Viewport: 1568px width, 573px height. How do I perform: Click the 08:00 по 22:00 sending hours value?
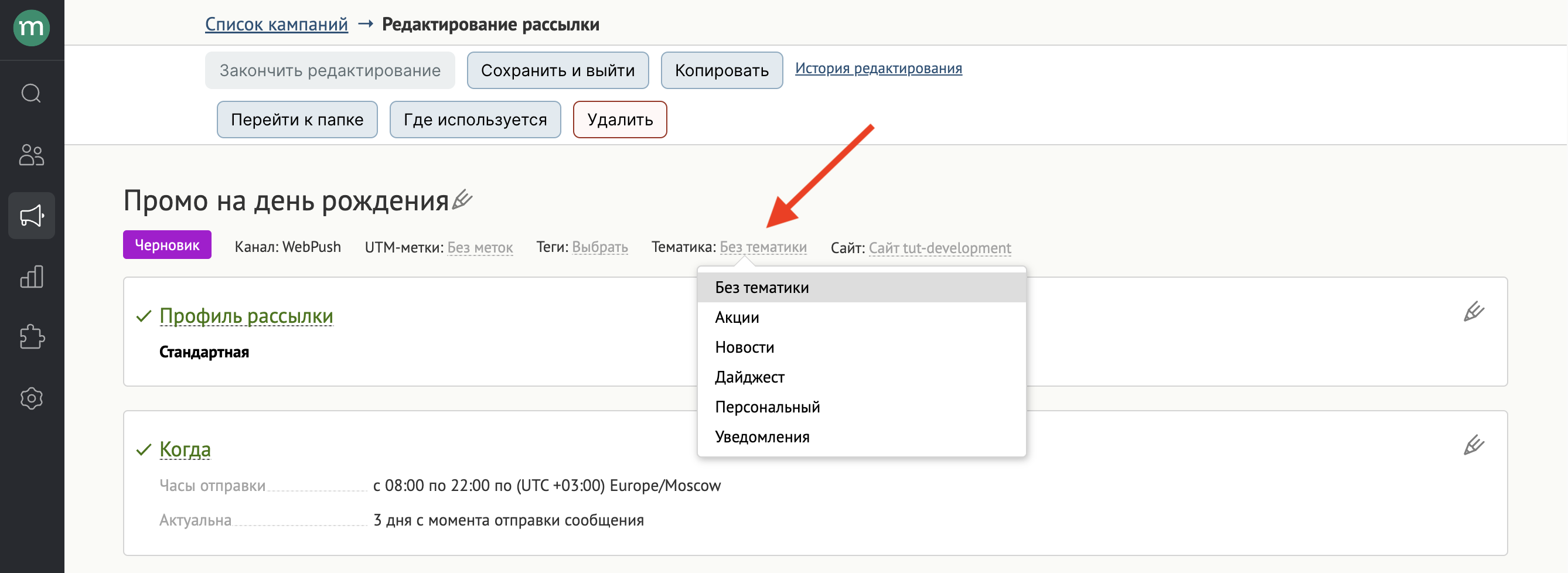click(547, 485)
